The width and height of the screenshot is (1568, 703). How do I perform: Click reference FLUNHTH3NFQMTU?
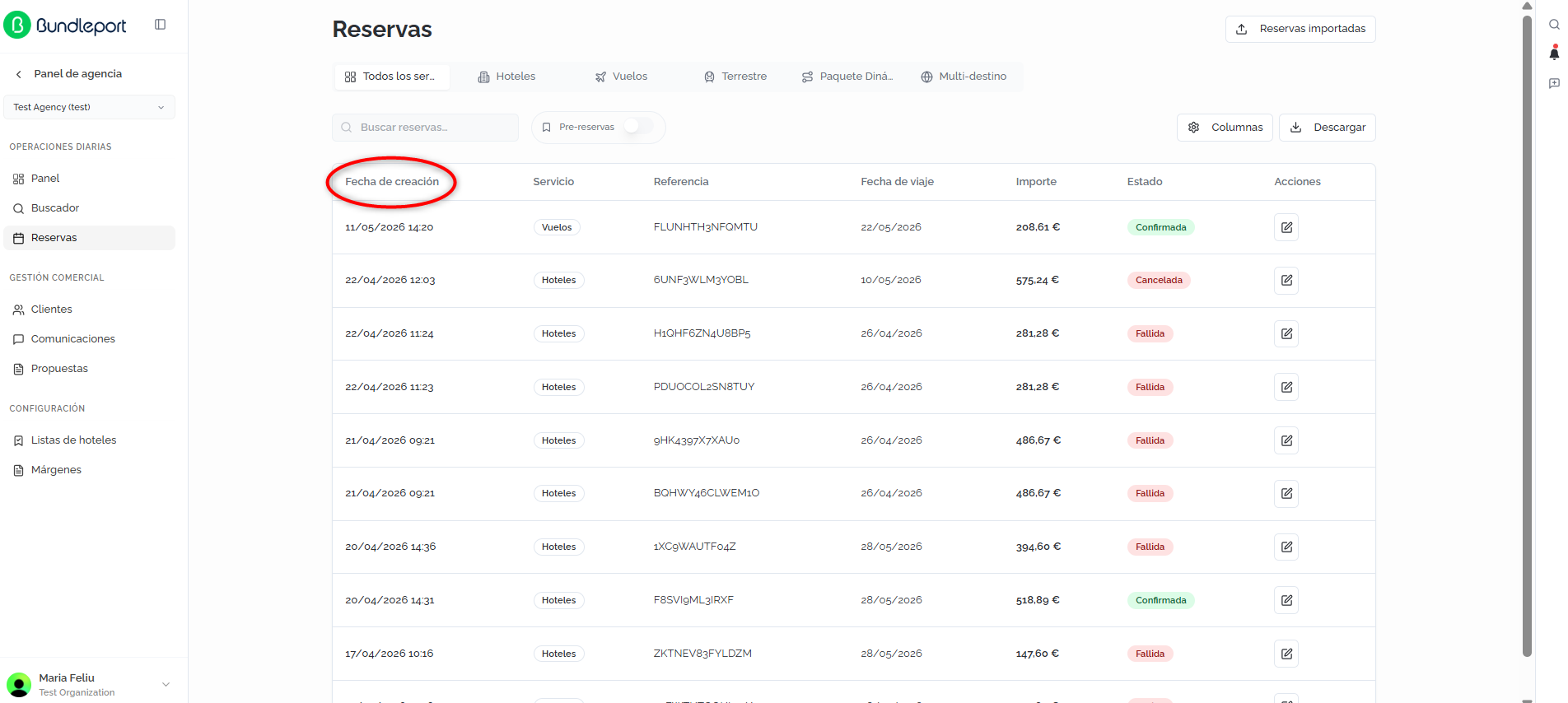706,227
